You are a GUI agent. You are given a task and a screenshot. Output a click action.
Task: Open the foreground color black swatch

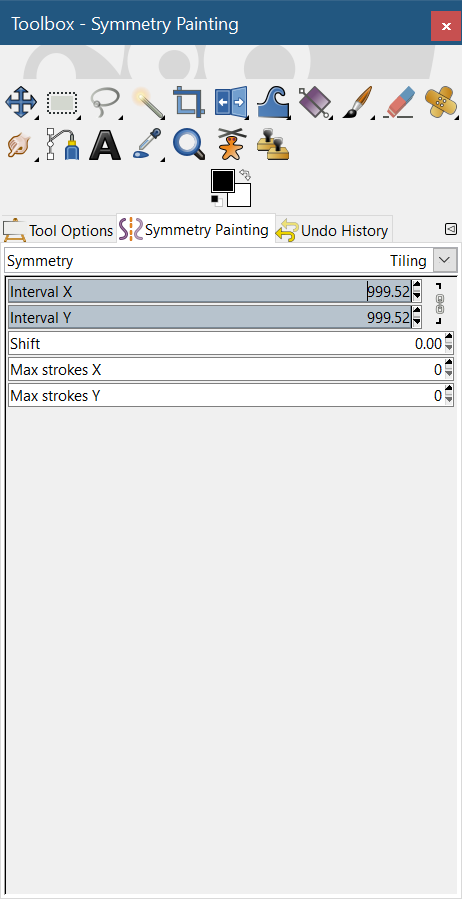point(222,181)
